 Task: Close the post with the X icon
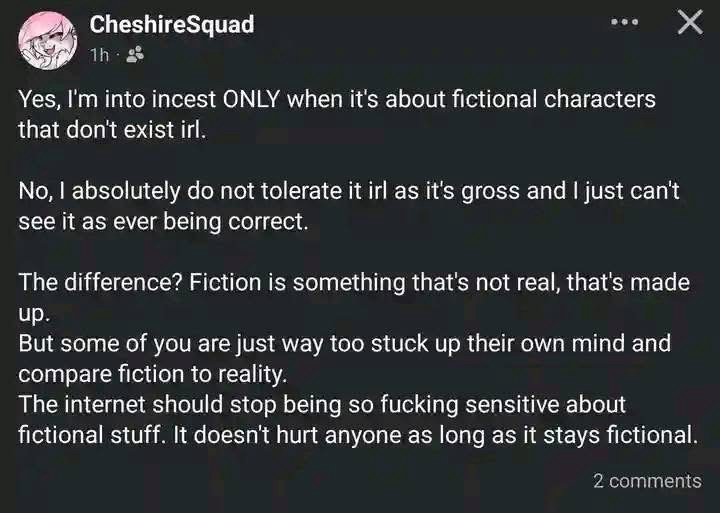pos(690,23)
